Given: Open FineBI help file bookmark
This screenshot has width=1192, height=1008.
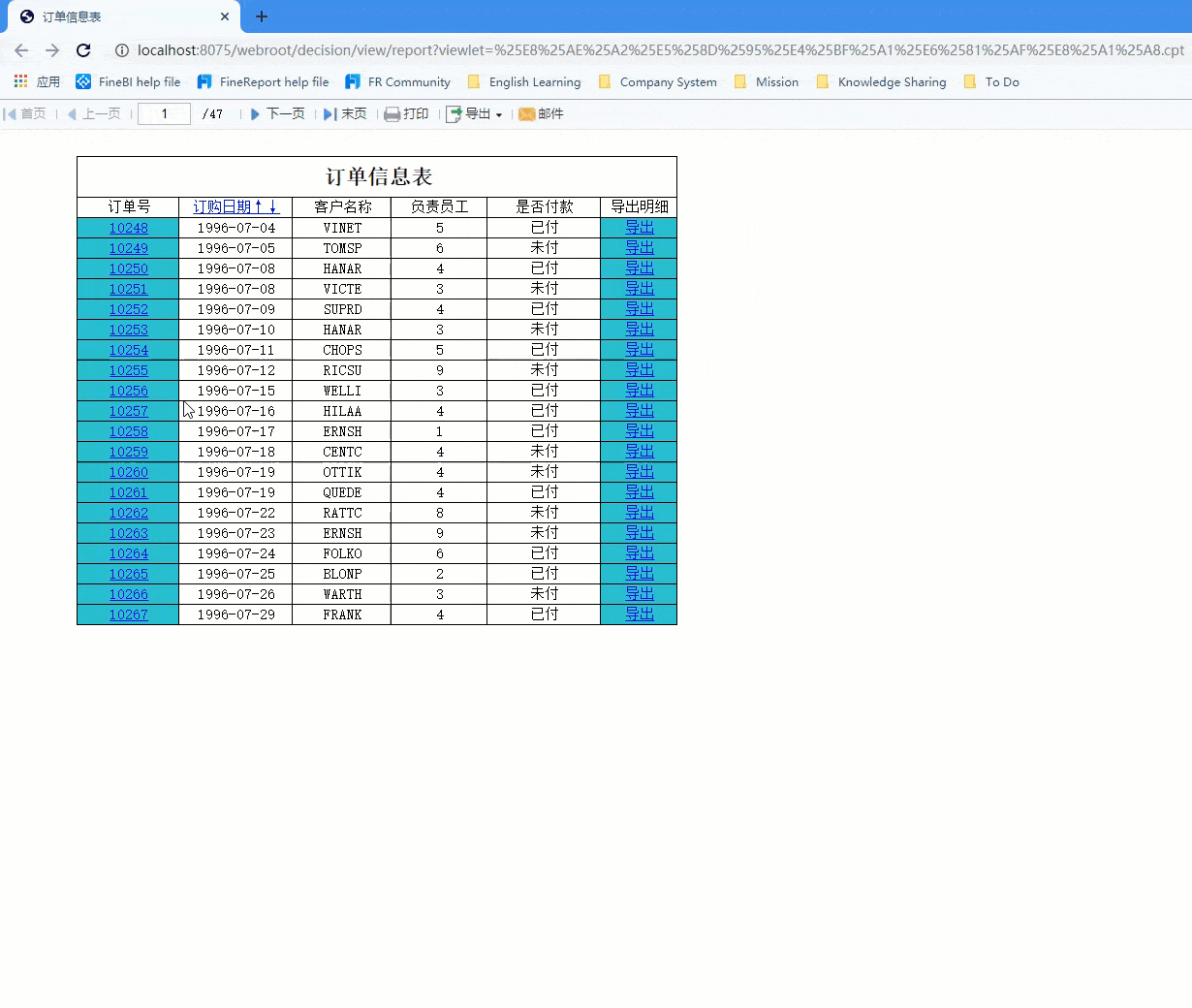Looking at the screenshot, I should (x=128, y=81).
